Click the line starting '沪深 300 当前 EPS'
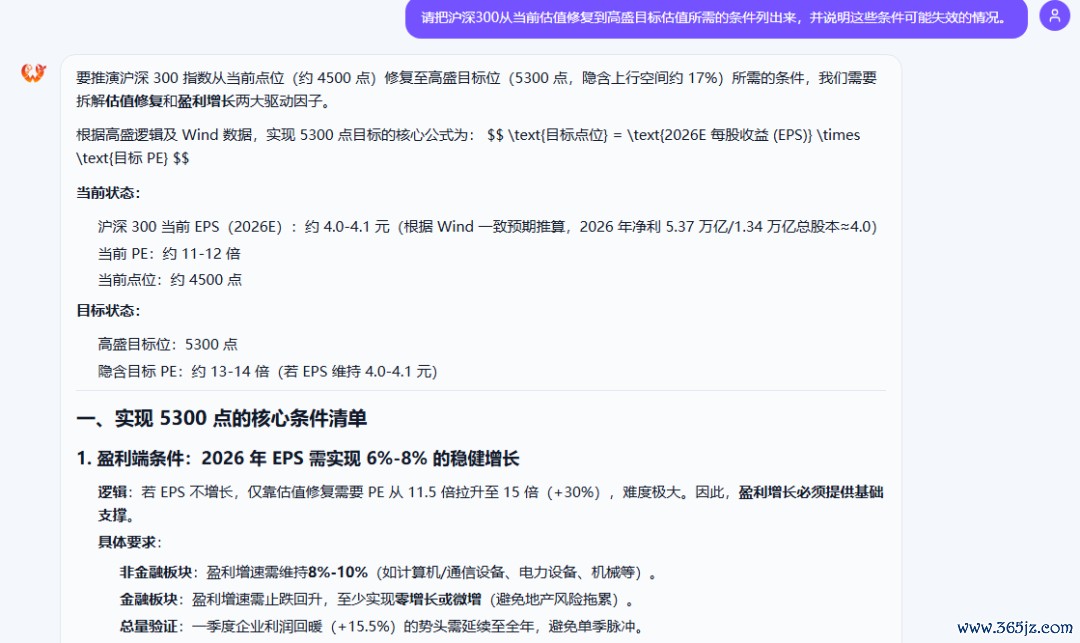 click(487, 226)
